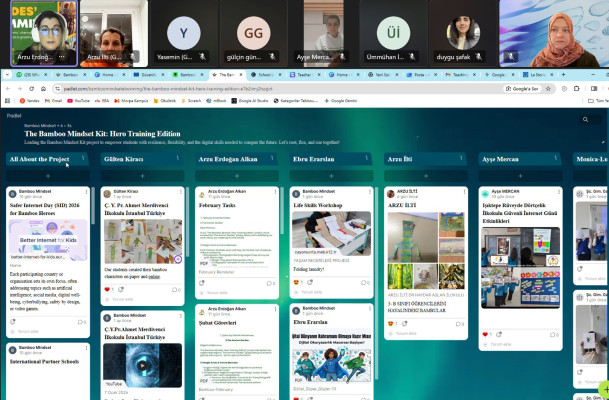Open Better Internet for Kids link preview

48,240
